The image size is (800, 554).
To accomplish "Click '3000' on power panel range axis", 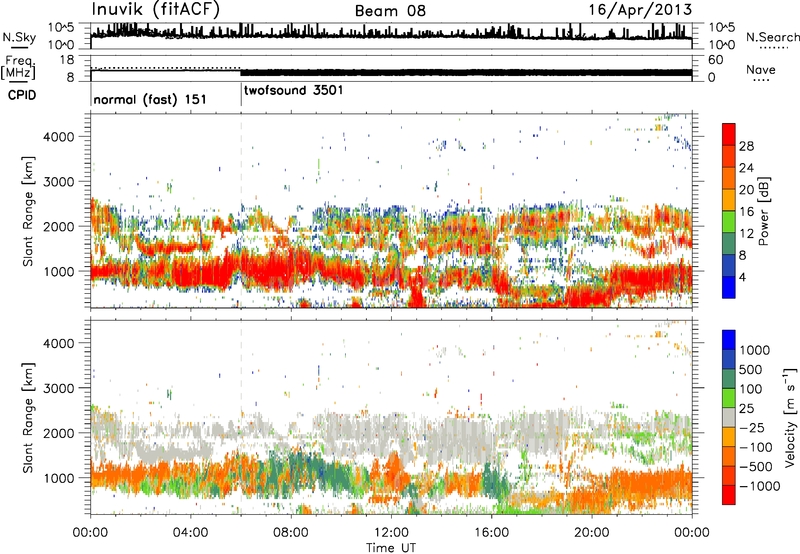I will coord(58,182).
